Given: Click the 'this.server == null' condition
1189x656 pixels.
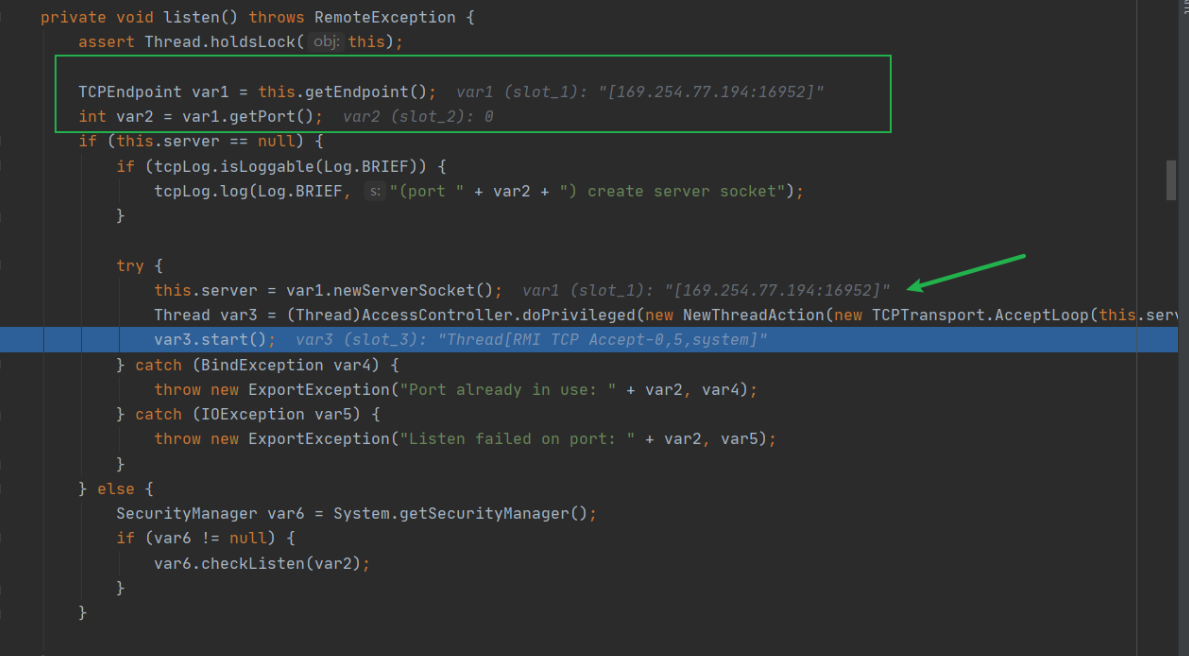Looking at the screenshot, I should pos(205,141).
